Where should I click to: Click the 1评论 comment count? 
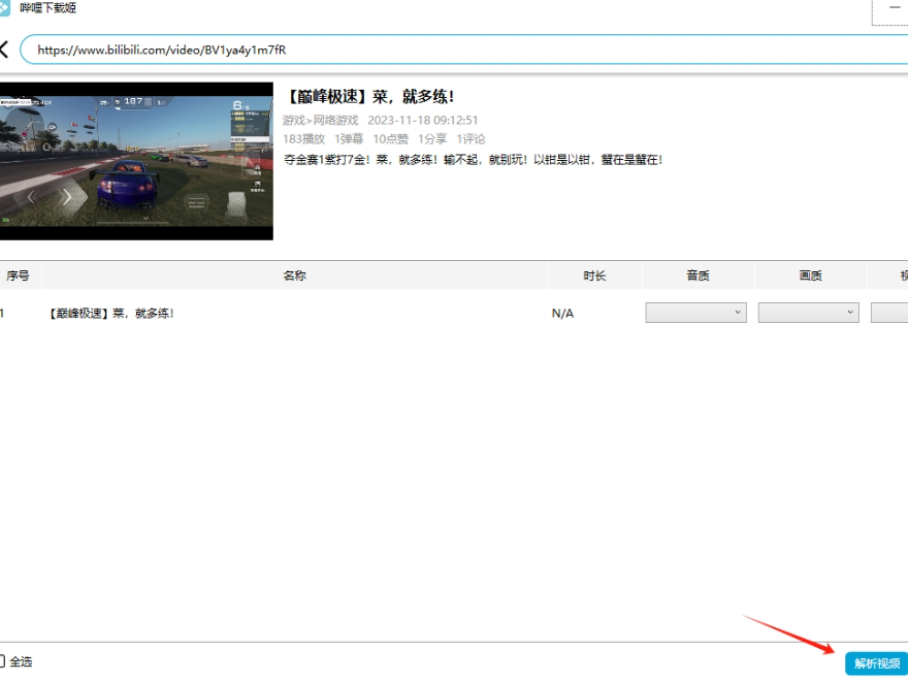click(x=471, y=139)
